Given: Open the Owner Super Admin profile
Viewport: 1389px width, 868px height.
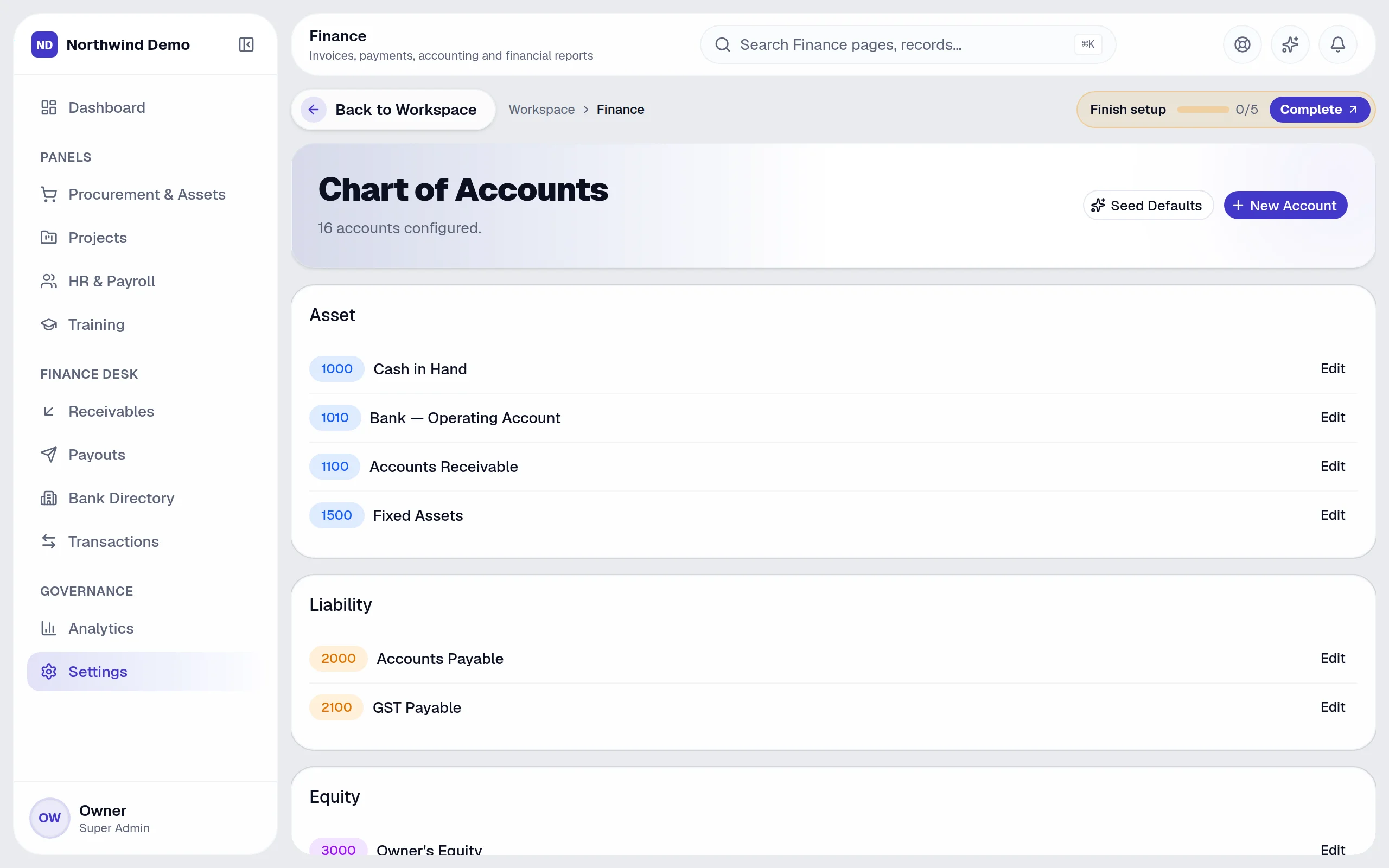Looking at the screenshot, I should coord(145,818).
